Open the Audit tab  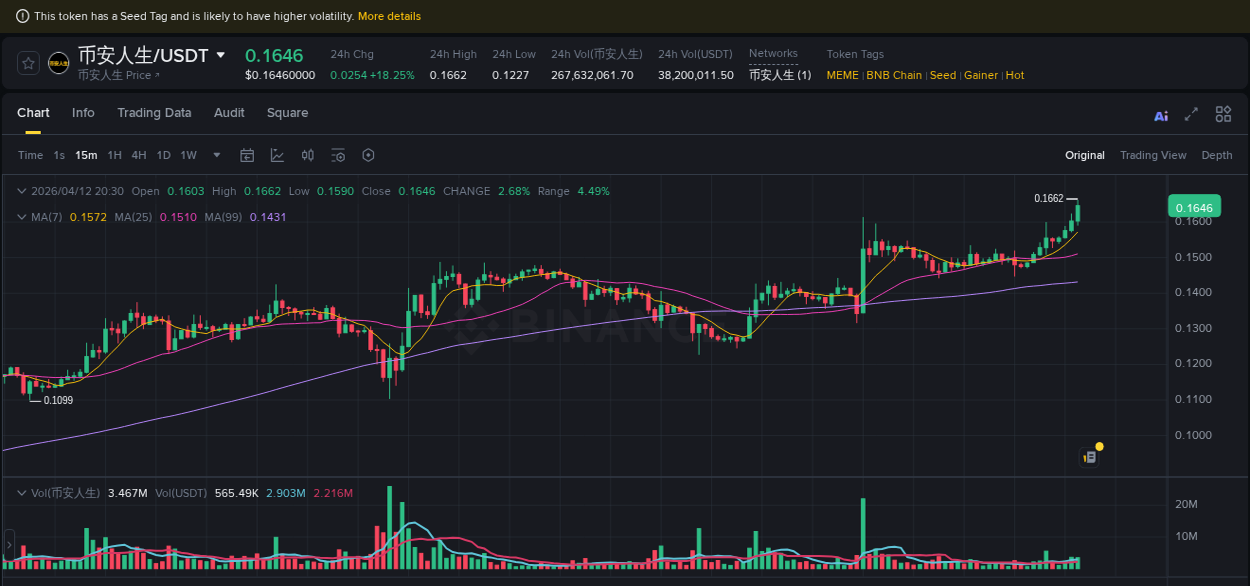(228, 113)
